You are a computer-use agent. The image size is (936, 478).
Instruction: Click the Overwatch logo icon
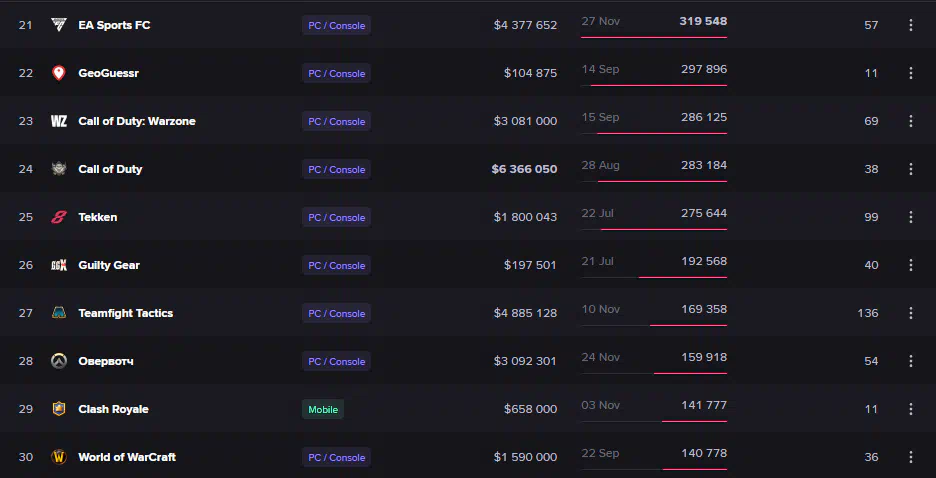tap(58, 361)
